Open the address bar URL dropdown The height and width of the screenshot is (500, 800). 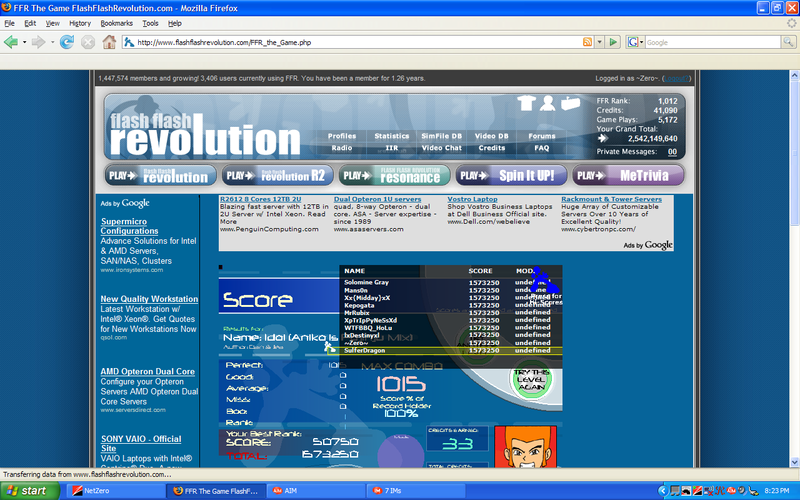tap(599, 42)
